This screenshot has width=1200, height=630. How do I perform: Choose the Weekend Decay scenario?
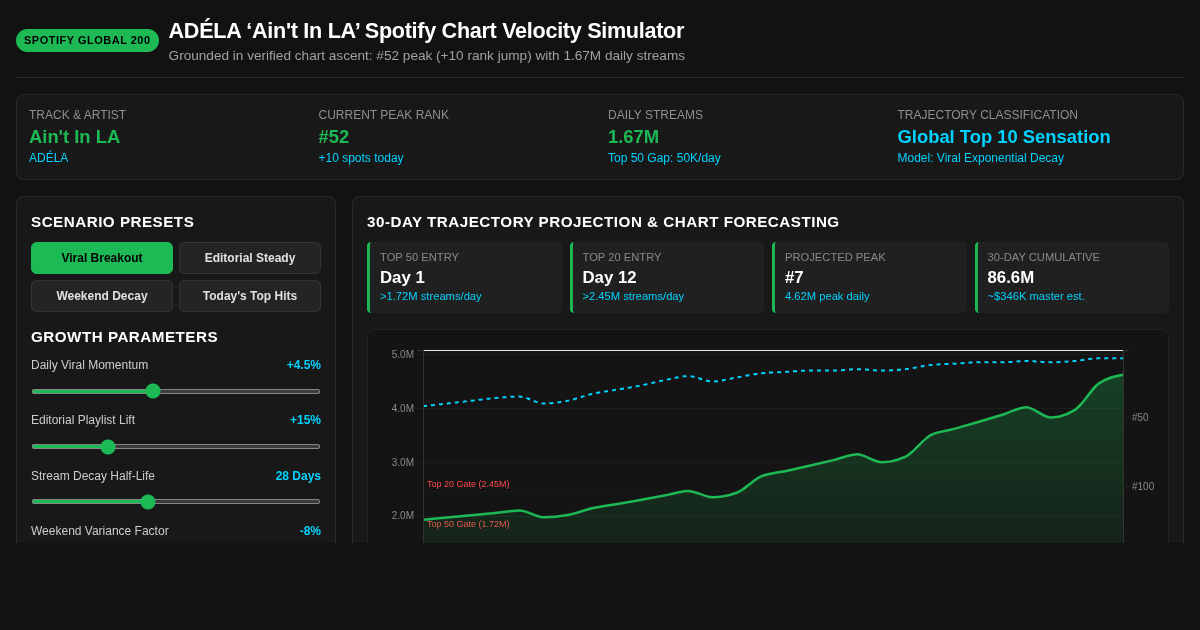(102, 296)
